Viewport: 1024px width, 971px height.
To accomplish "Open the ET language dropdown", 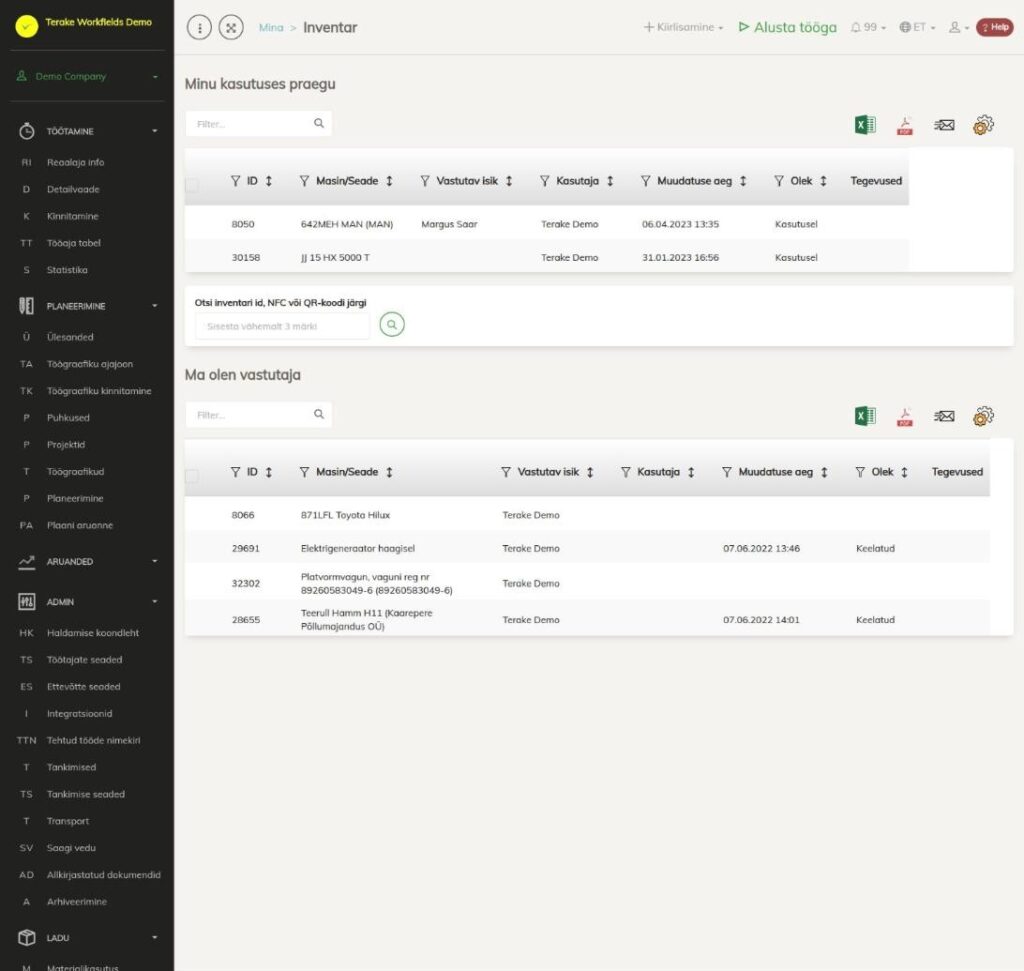I will point(918,27).
